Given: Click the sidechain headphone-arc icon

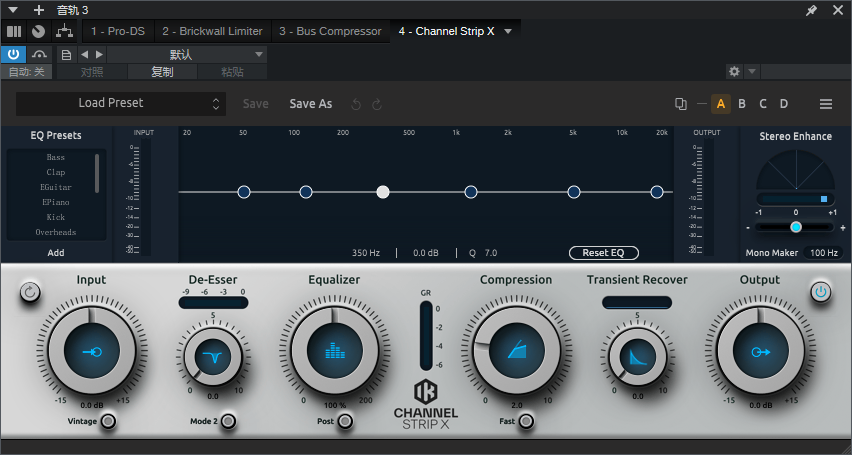Looking at the screenshot, I should [x=39, y=54].
